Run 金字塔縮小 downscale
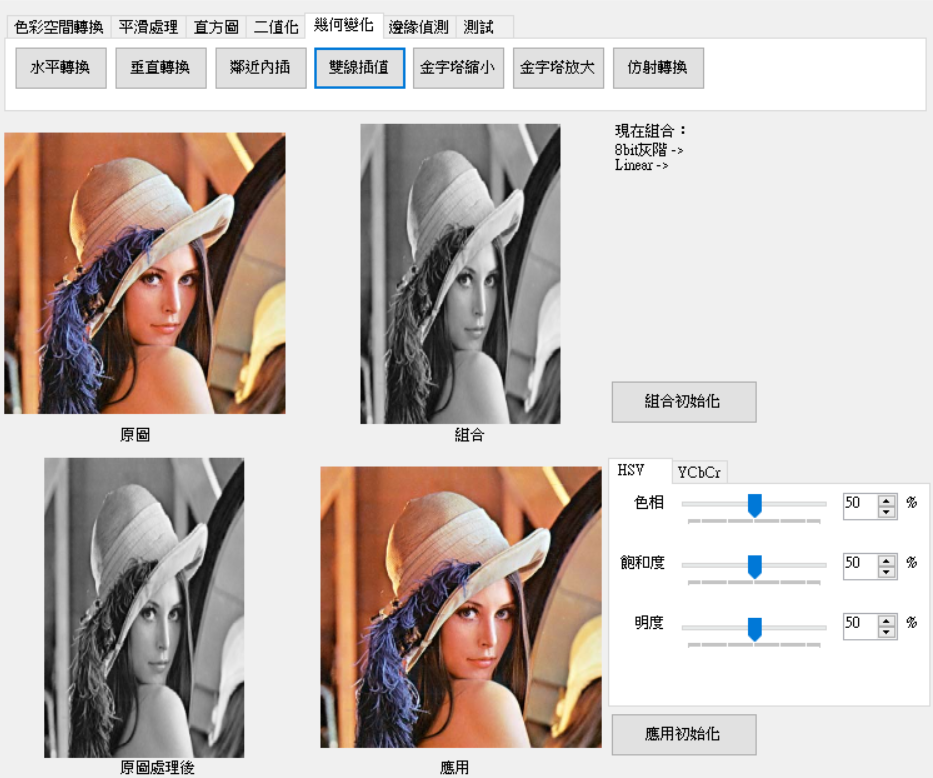Screen dimensions: 933x778 click(x=458, y=68)
